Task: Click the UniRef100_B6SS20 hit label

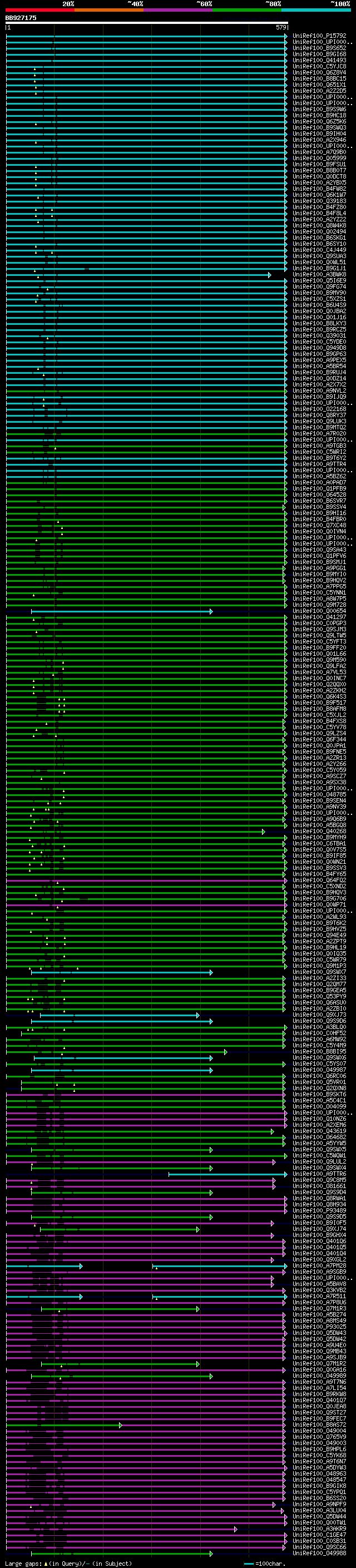Action: click(319, 1499)
